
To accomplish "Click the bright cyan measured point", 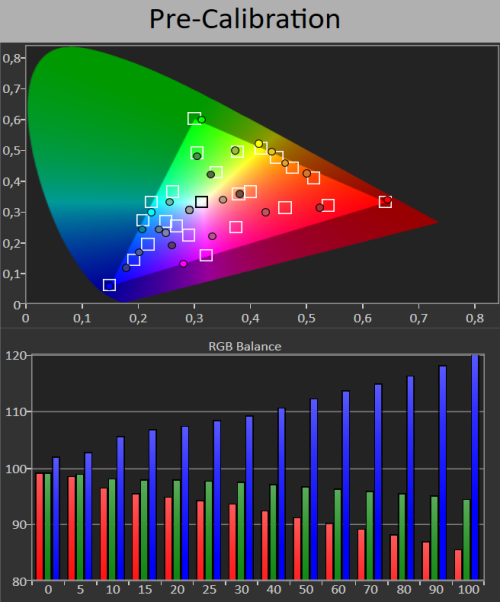I will pyautogui.click(x=151, y=212).
